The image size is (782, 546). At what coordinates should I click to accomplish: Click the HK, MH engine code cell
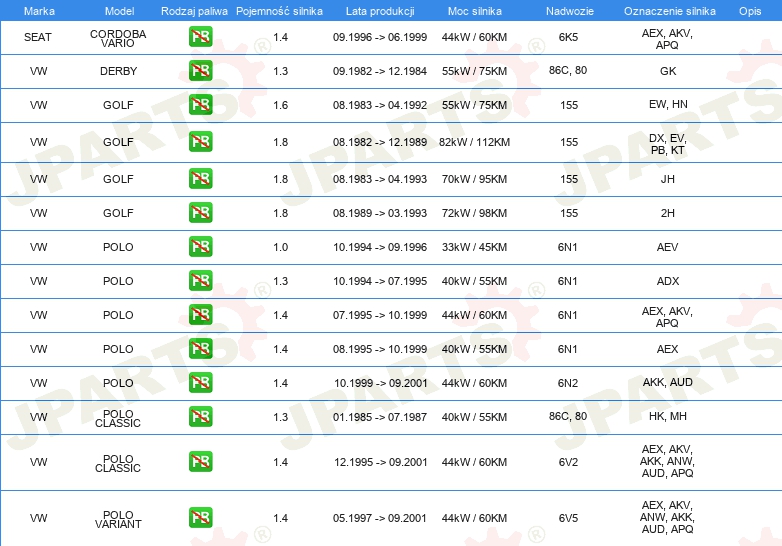pos(668,416)
